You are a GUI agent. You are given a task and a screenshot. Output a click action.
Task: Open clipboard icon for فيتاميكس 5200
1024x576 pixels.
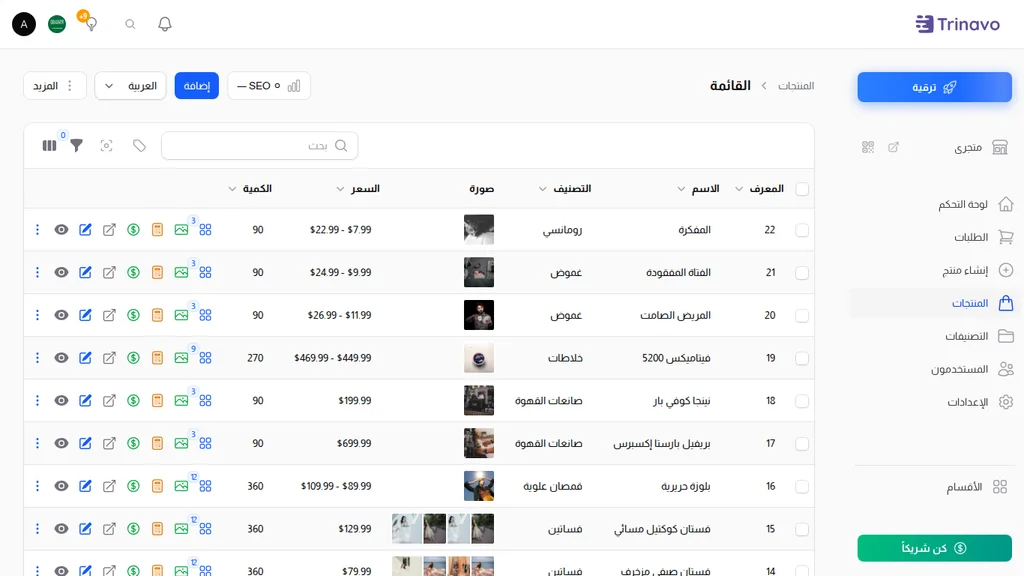tap(157, 358)
